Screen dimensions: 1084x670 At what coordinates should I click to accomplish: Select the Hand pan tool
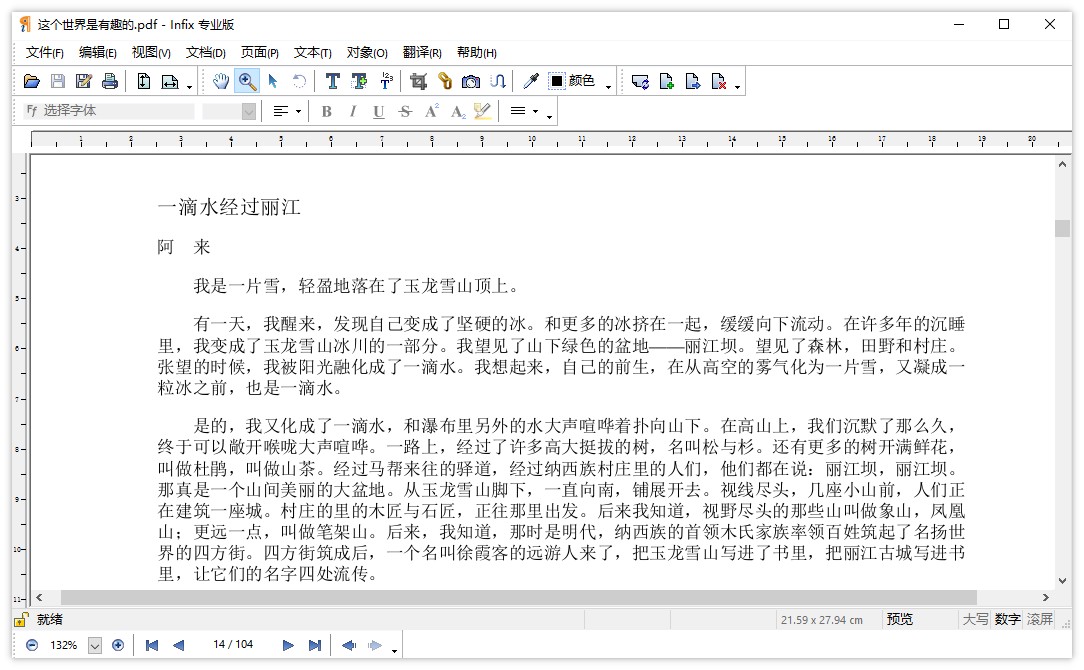(221, 81)
